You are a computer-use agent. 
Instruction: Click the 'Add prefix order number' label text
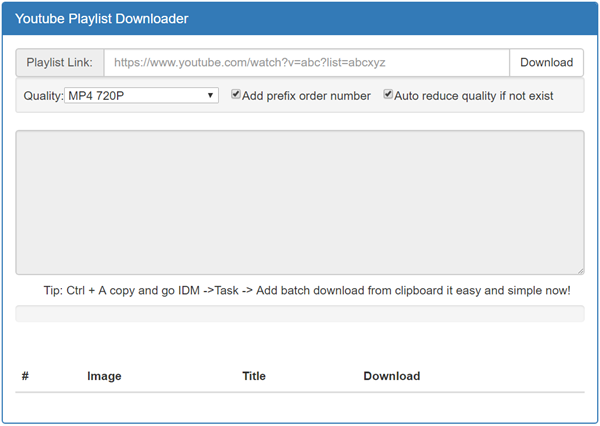point(307,96)
